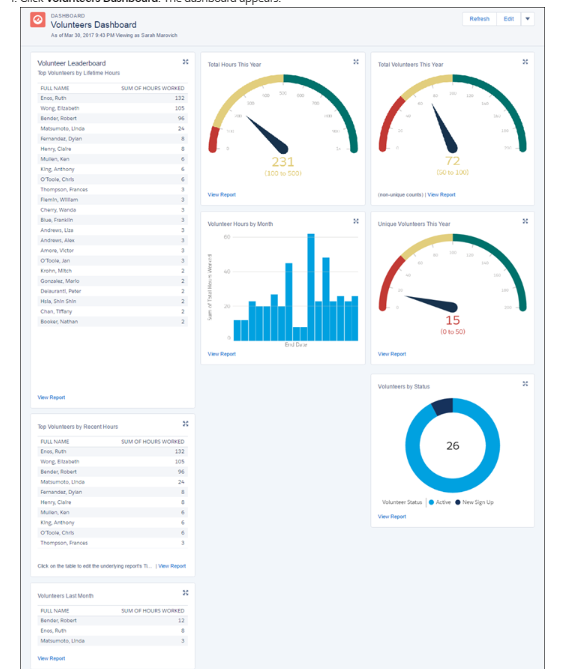Click the Delauranti, Peter row
Image resolution: width=571 pixels, height=669 pixels.
click(x=113, y=291)
